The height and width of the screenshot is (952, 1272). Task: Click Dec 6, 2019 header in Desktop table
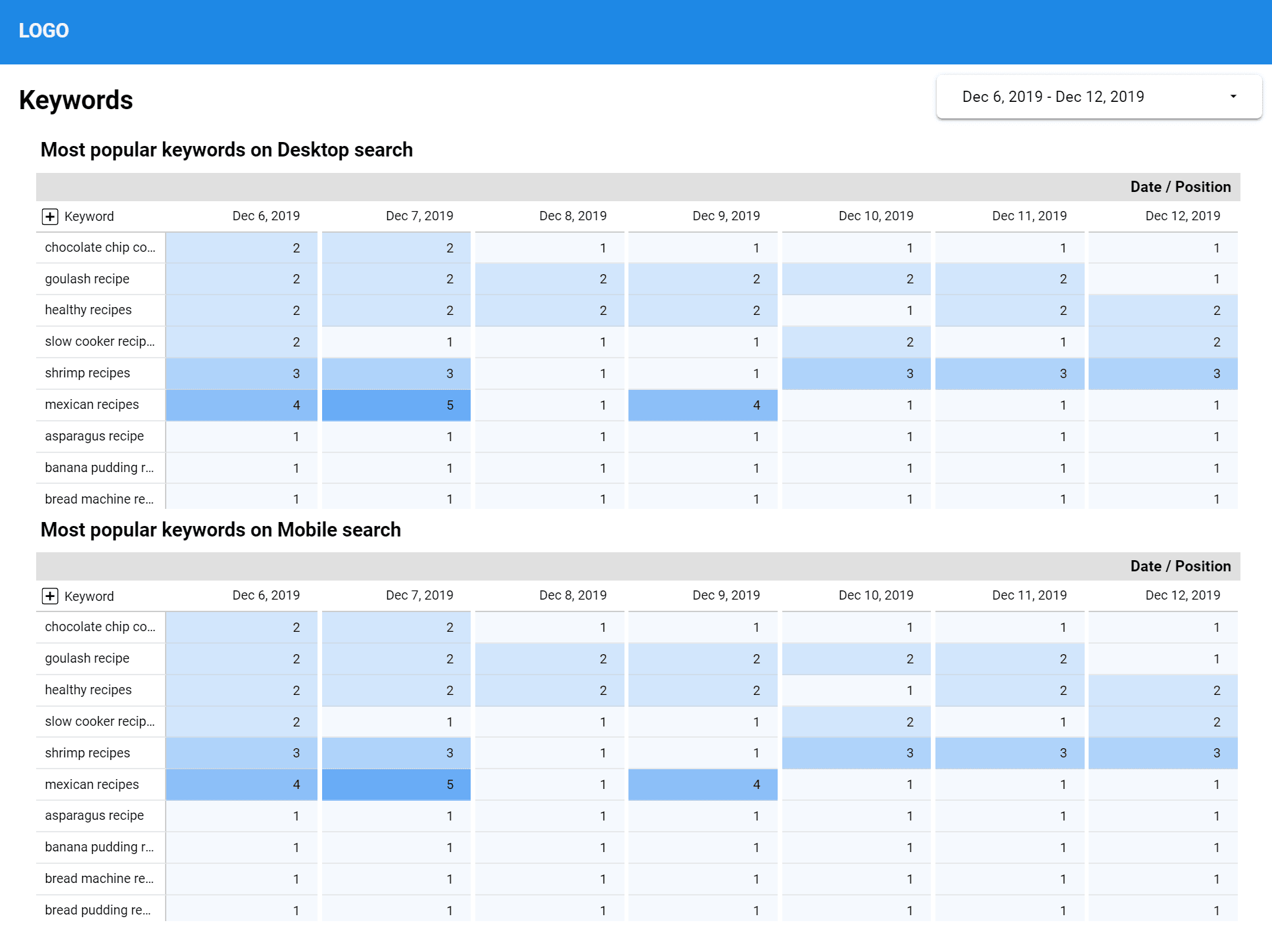pyautogui.click(x=266, y=216)
